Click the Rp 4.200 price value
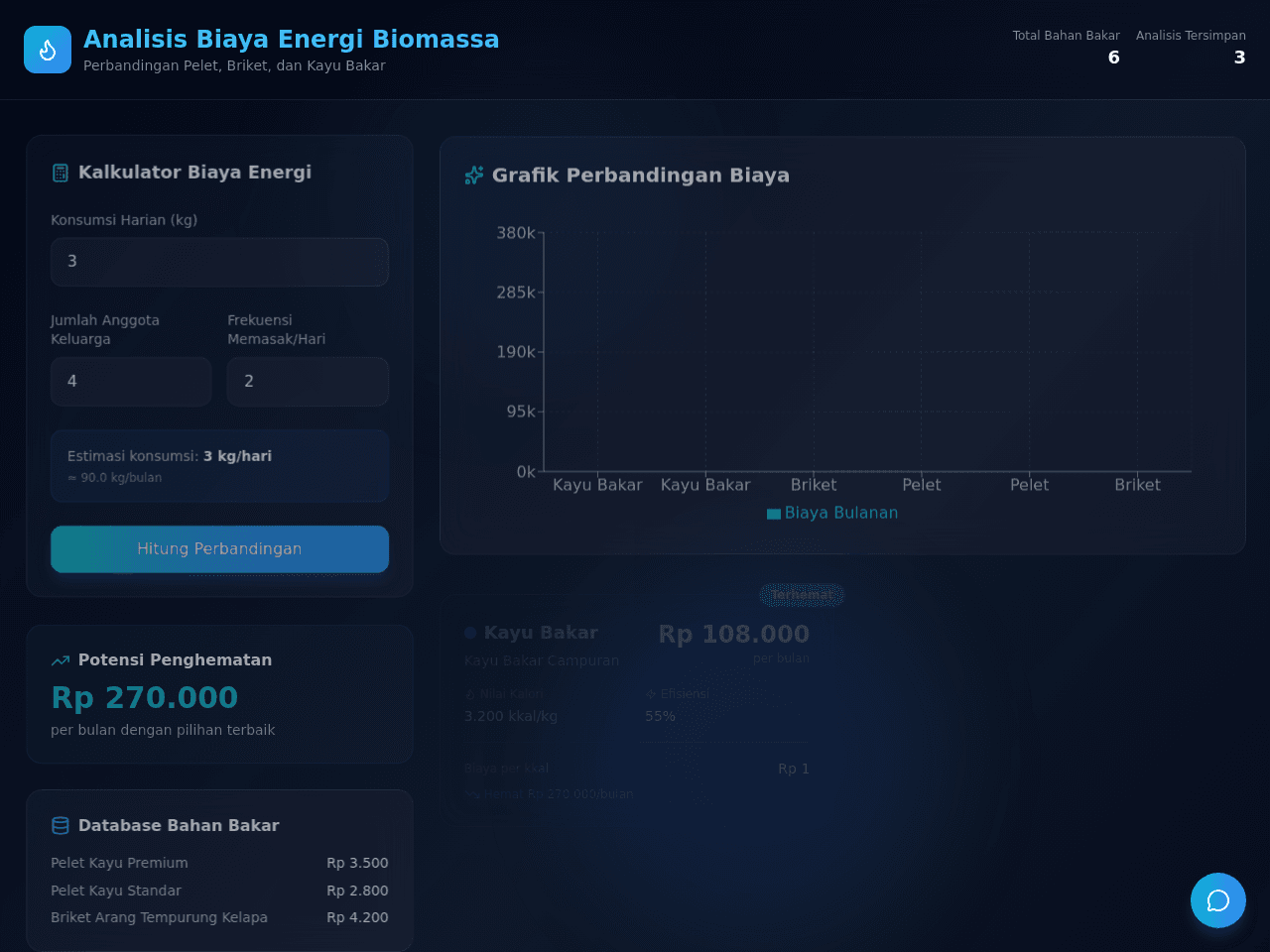This screenshot has height=952, width=1270. click(x=357, y=917)
